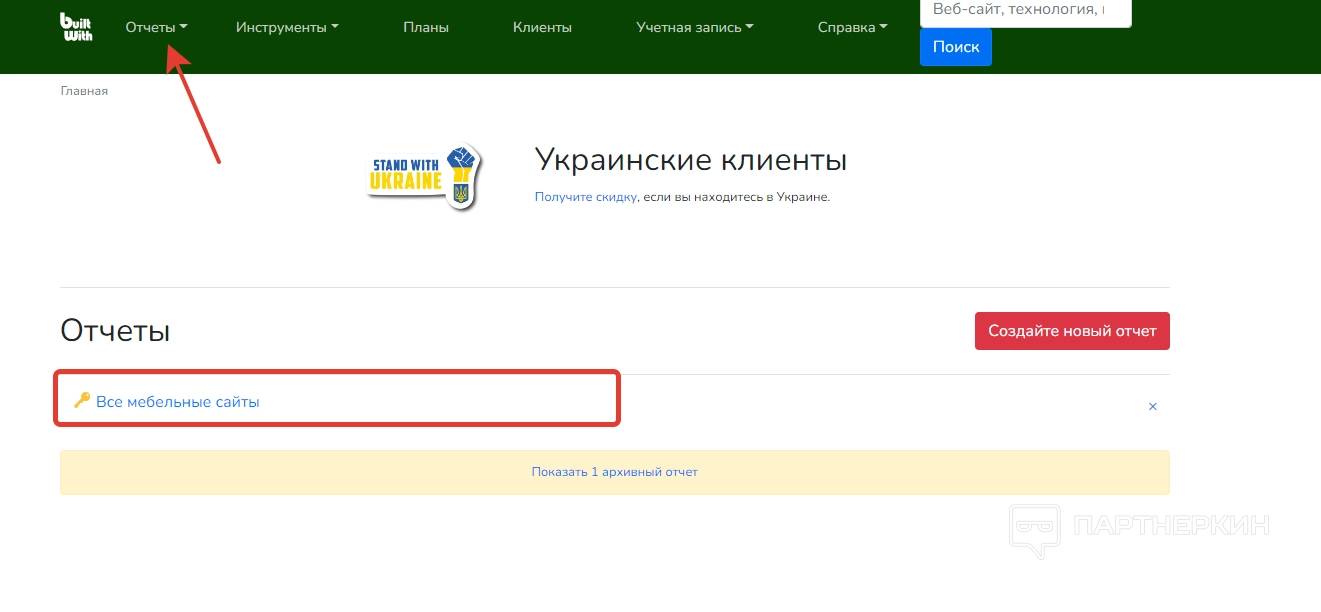Click the Создайте новый отчет button

1072,331
